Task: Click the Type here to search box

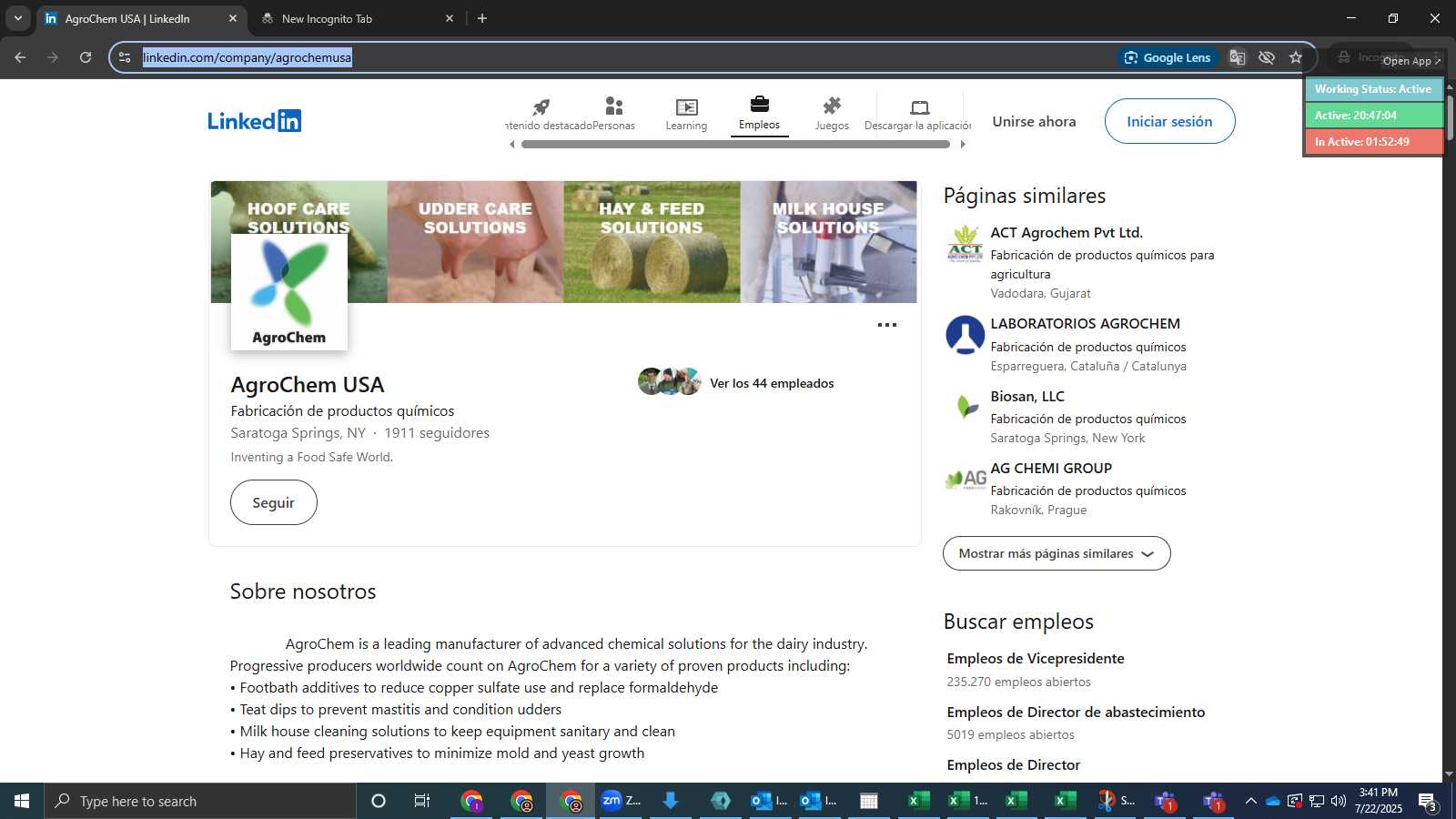Action: coord(200,801)
